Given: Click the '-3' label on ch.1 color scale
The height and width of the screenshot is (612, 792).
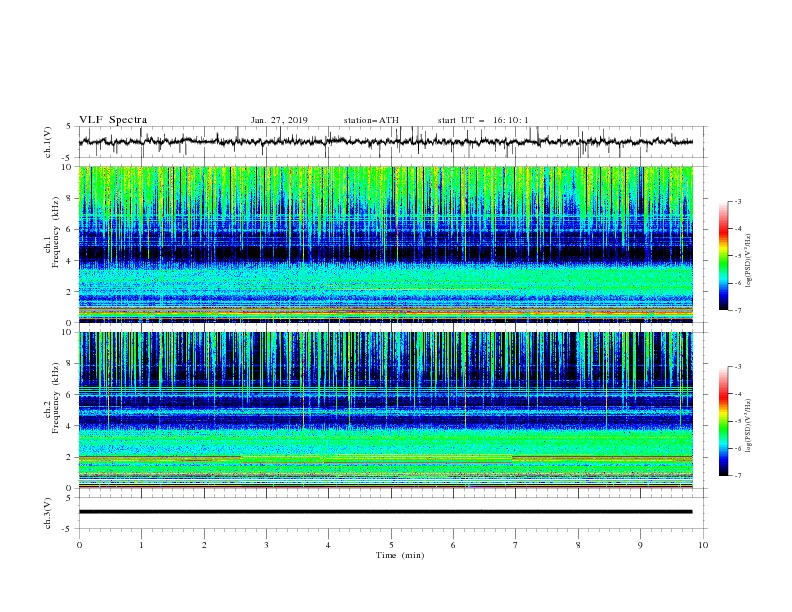Looking at the screenshot, I should click(x=737, y=201).
